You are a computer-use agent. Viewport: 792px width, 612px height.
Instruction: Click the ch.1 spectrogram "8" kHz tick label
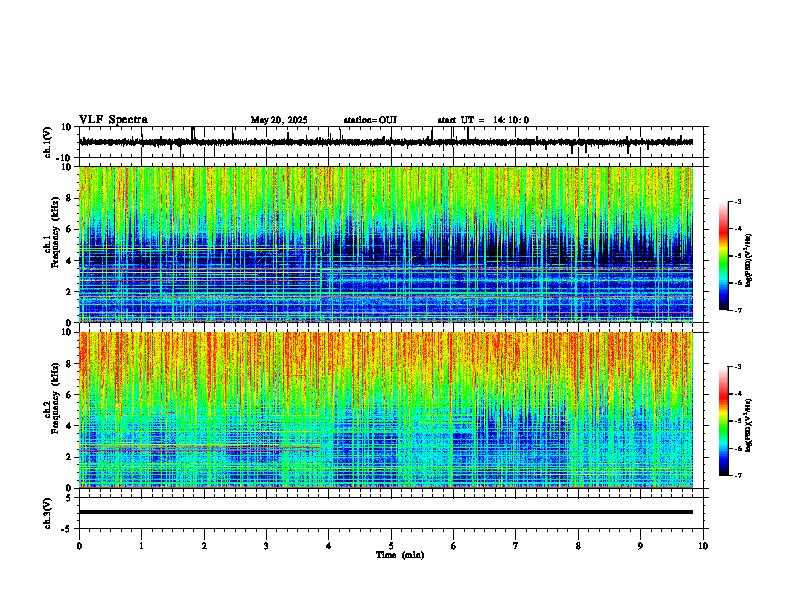(70, 198)
